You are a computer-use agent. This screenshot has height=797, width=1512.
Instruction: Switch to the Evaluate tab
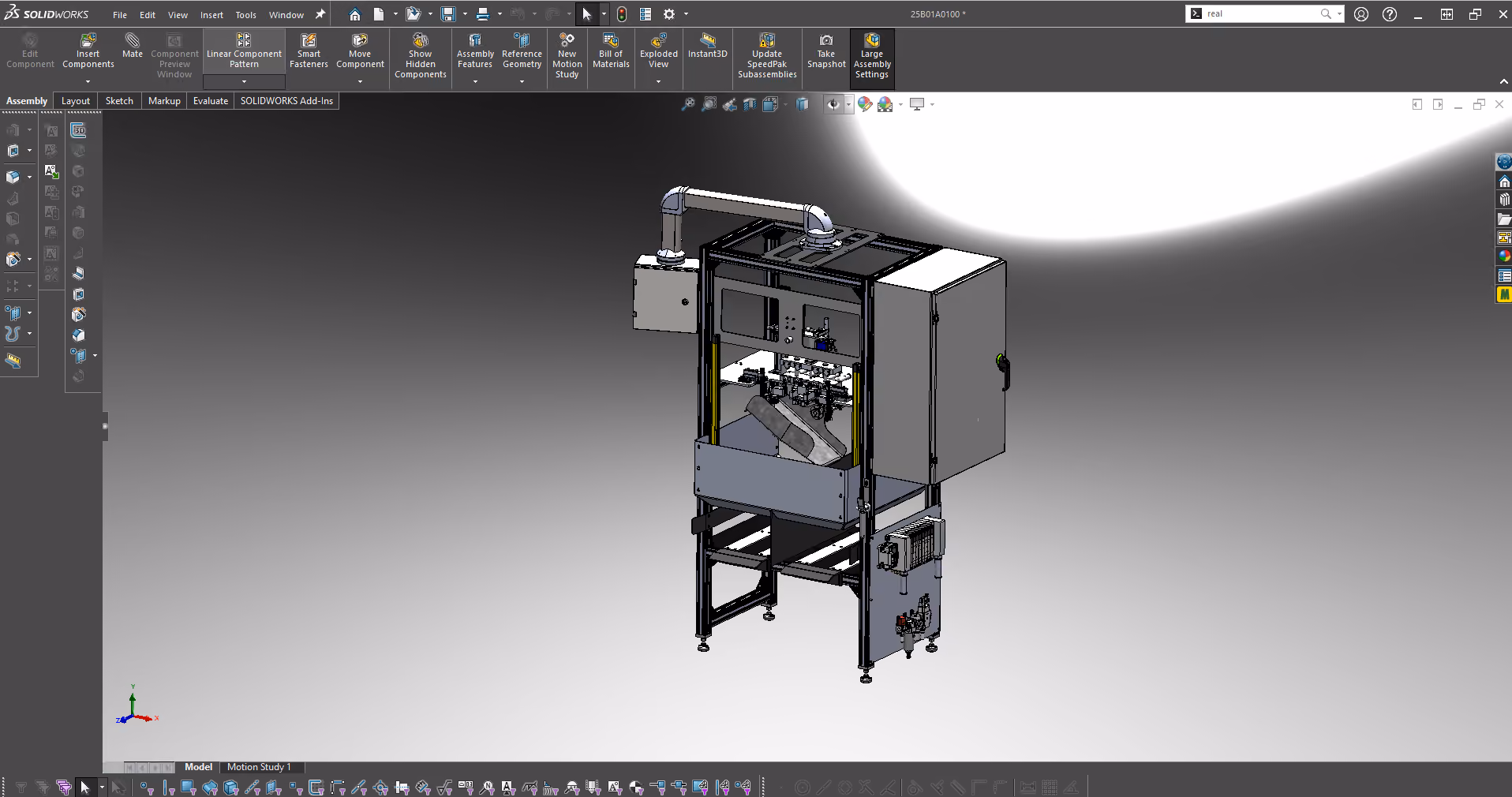[x=211, y=101]
